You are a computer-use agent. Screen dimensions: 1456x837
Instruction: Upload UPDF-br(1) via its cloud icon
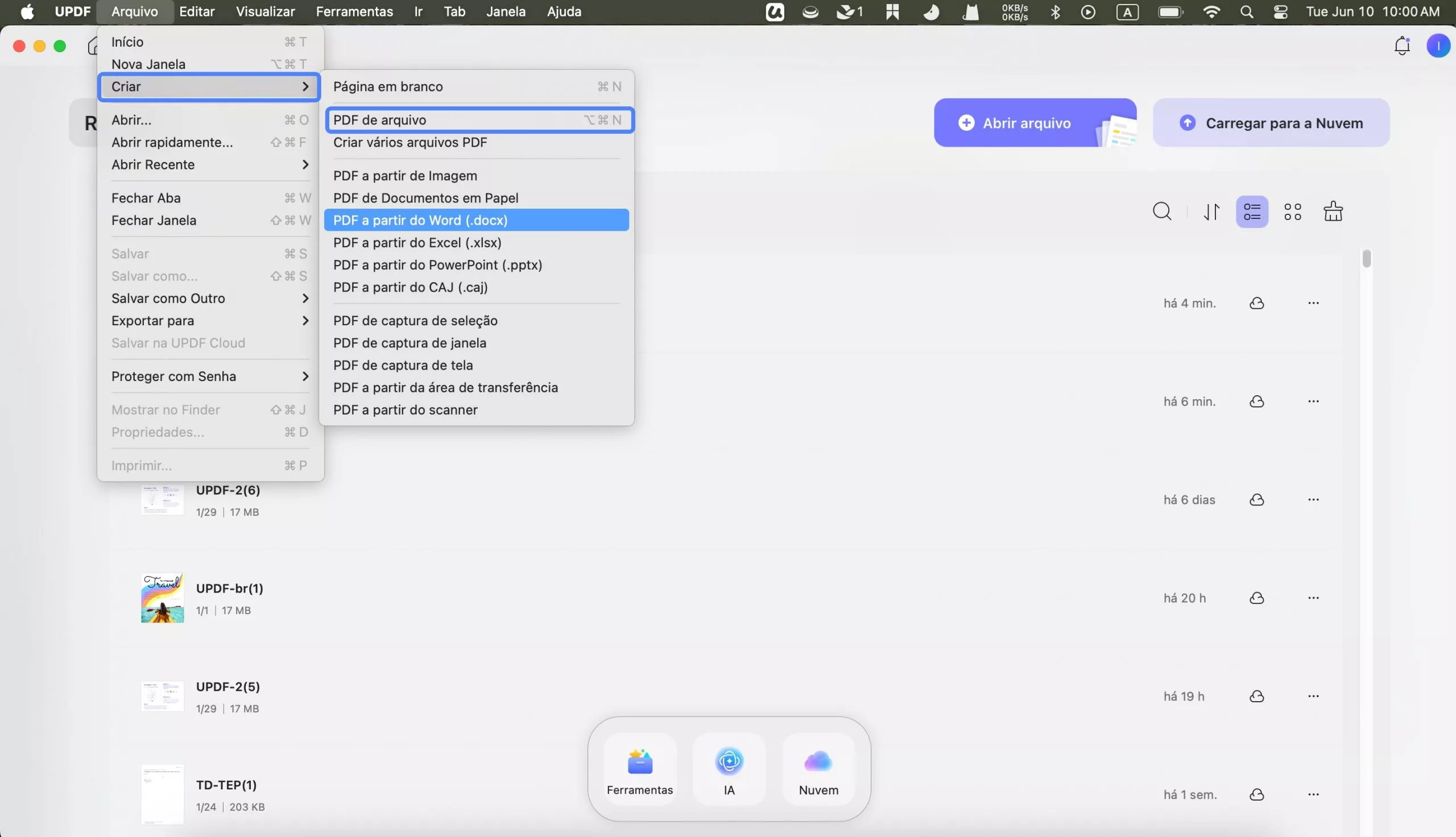click(1257, 598)
